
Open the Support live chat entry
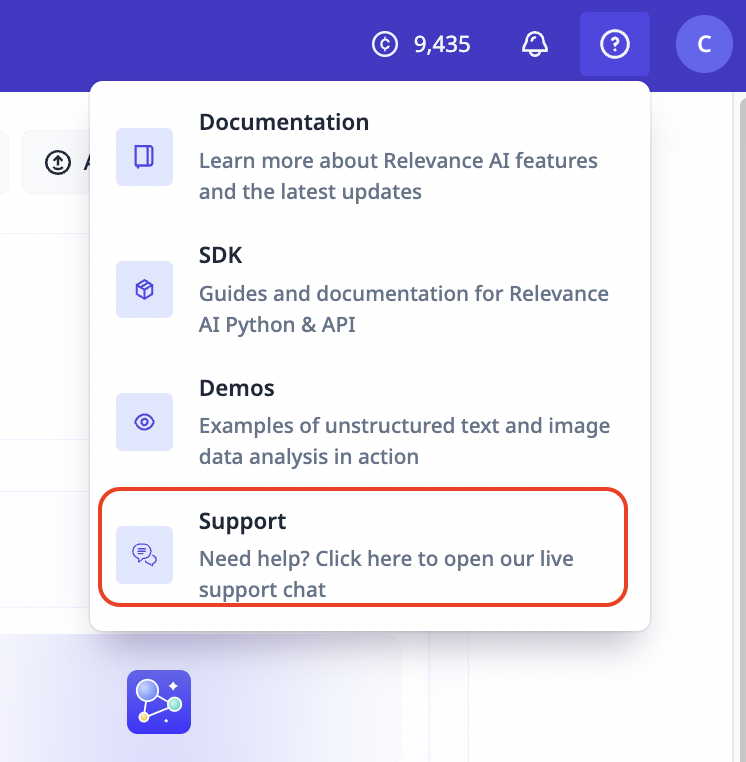tap(363, 547)
